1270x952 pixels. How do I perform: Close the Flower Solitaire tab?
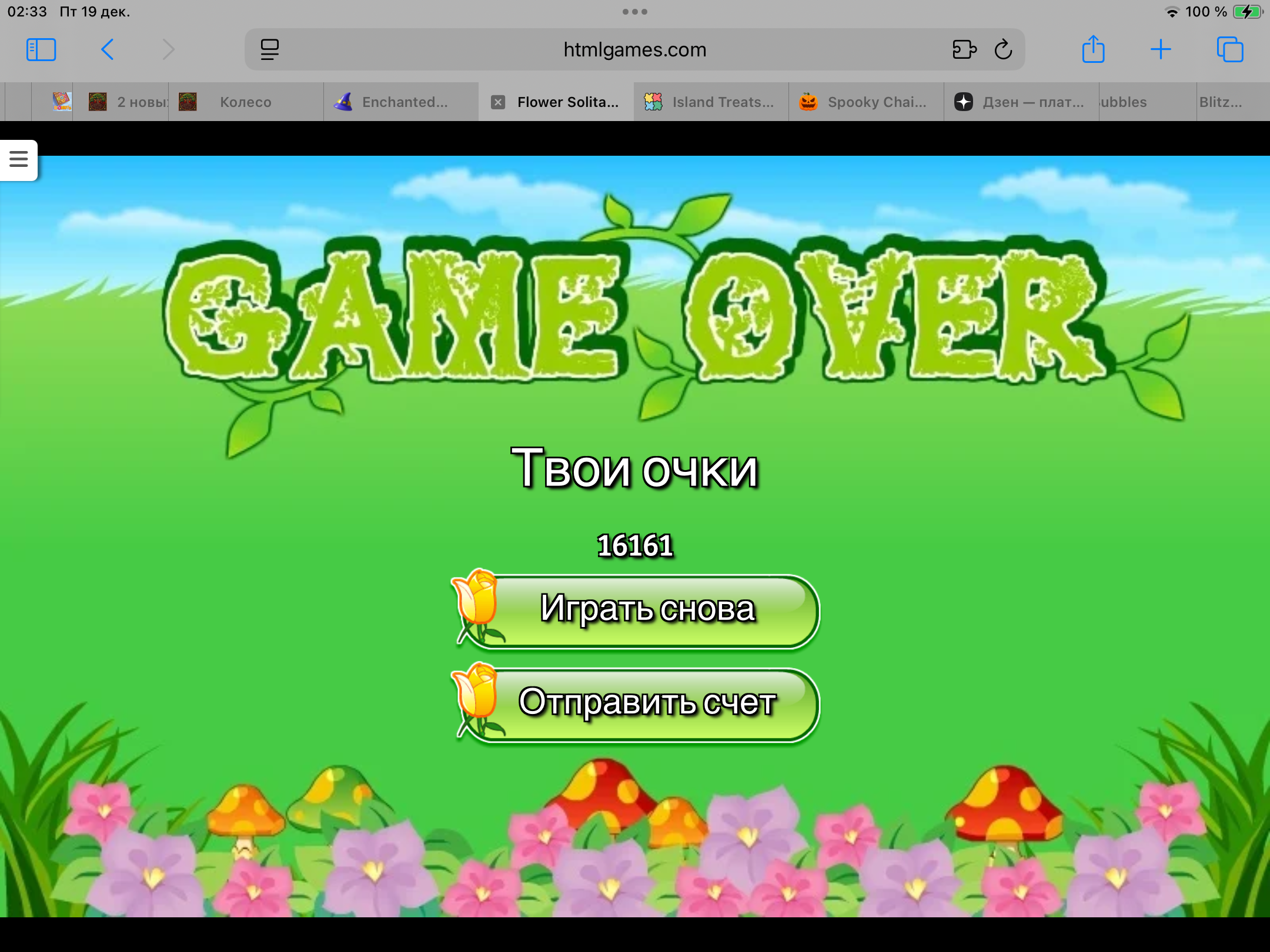click(x=498, y=102)
